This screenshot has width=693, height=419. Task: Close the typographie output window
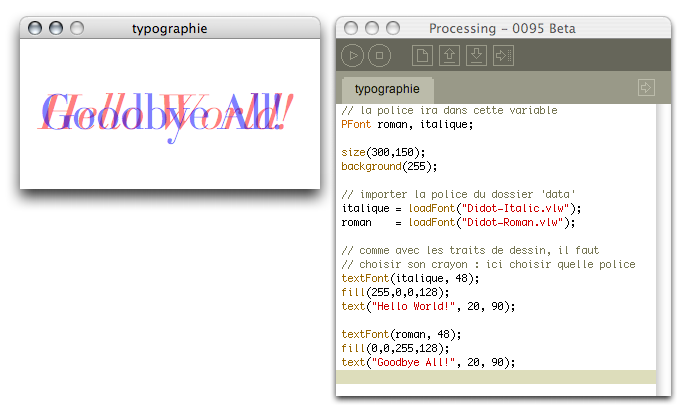pyautogui.click(x=35, y=29)
